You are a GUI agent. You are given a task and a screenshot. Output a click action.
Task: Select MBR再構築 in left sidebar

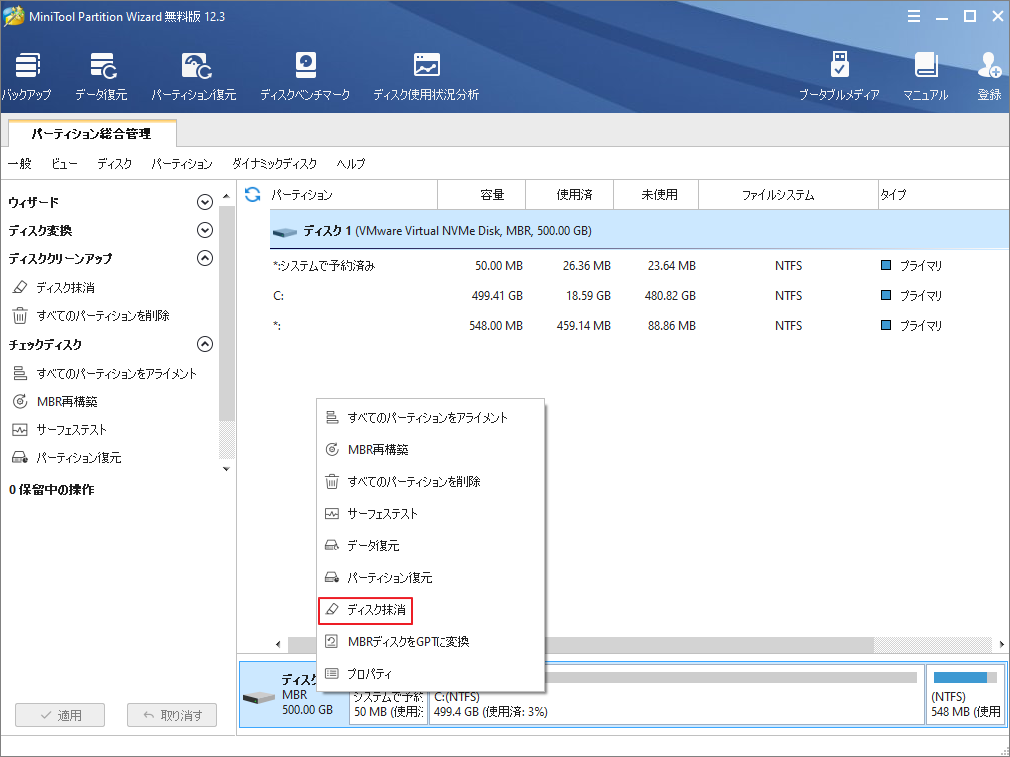pos(55,401)
